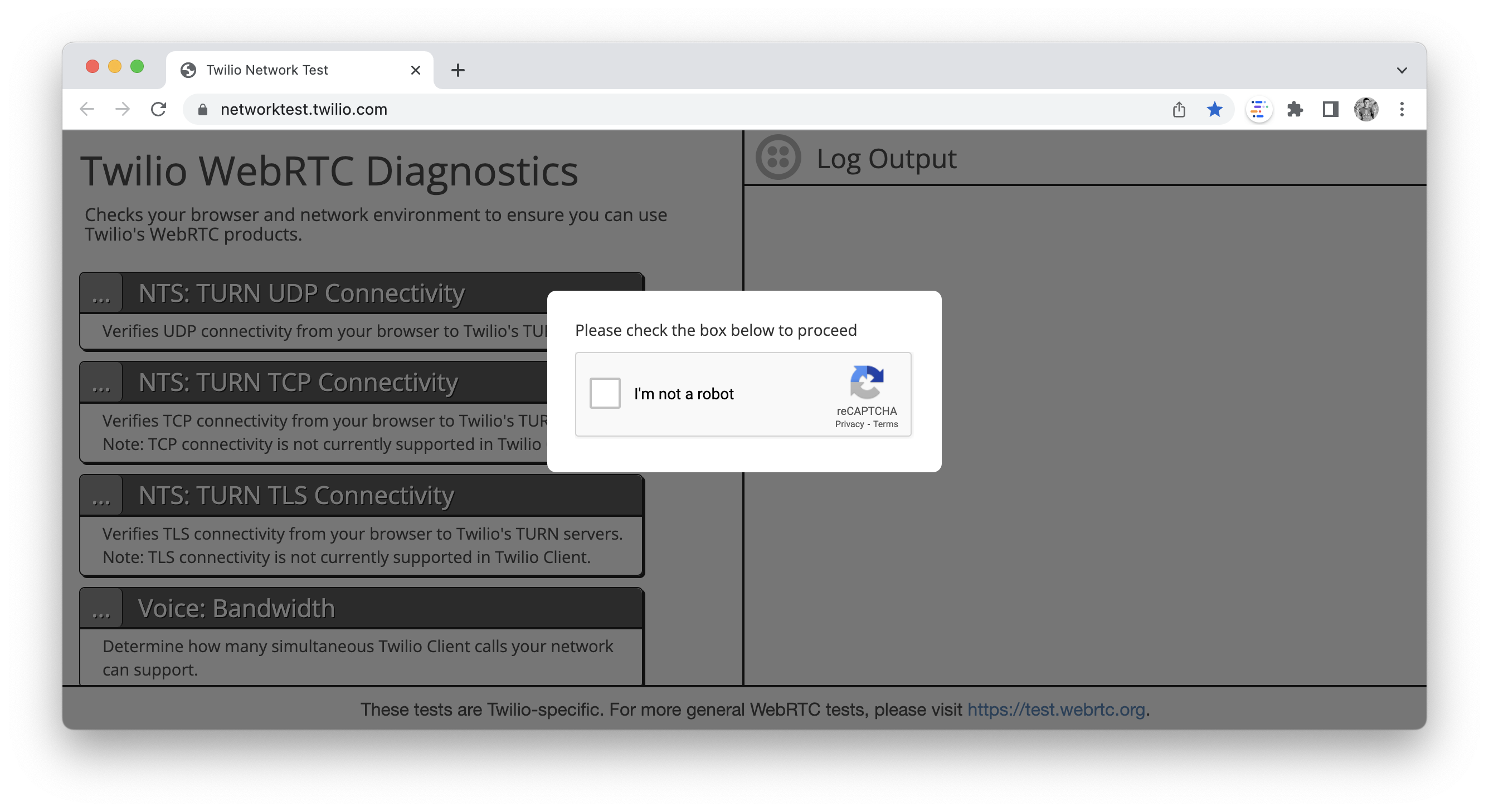Open extensions via the puzzle piece icon
This screenshot has width=1489, height=812.
1295,109
